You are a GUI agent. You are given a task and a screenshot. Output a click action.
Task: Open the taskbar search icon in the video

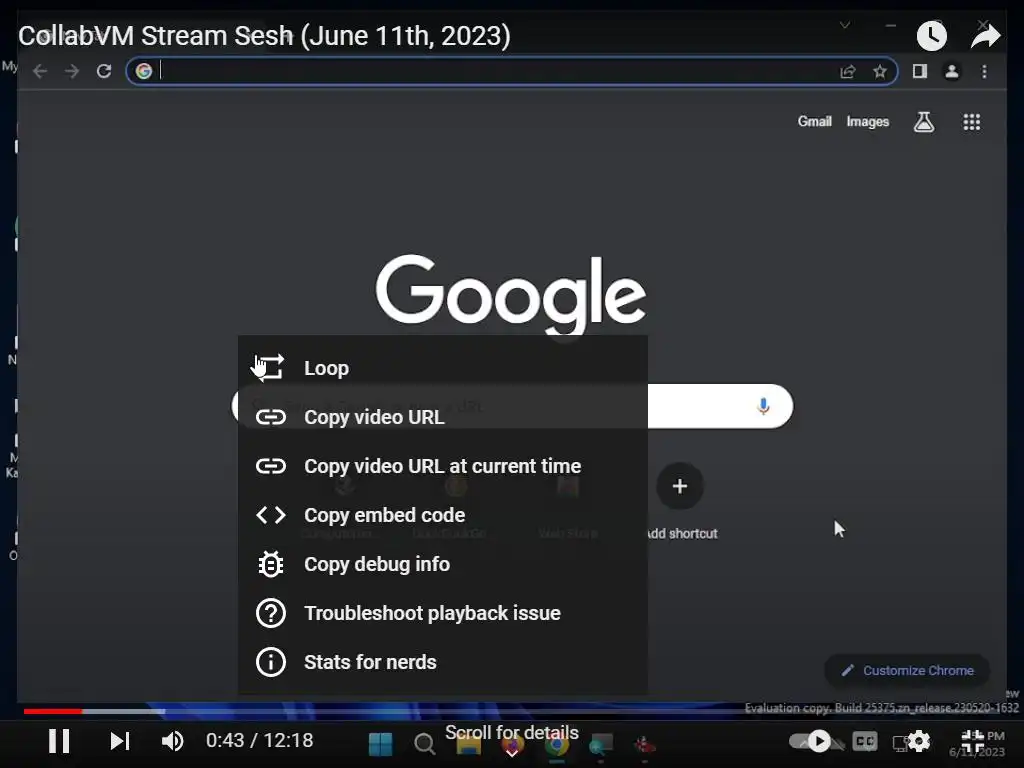[424, 744]
